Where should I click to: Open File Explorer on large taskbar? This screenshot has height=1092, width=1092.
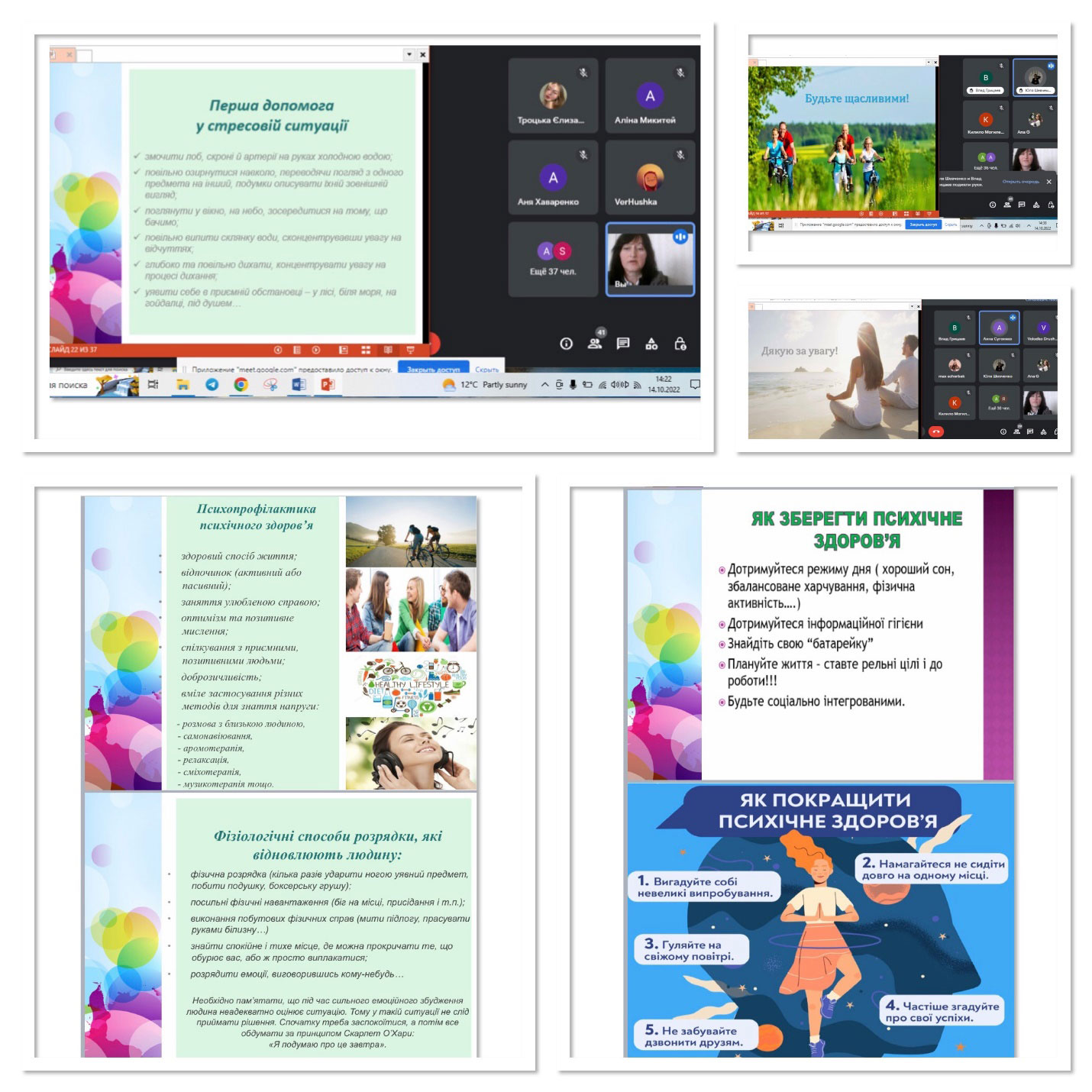[x=183, y=385]
